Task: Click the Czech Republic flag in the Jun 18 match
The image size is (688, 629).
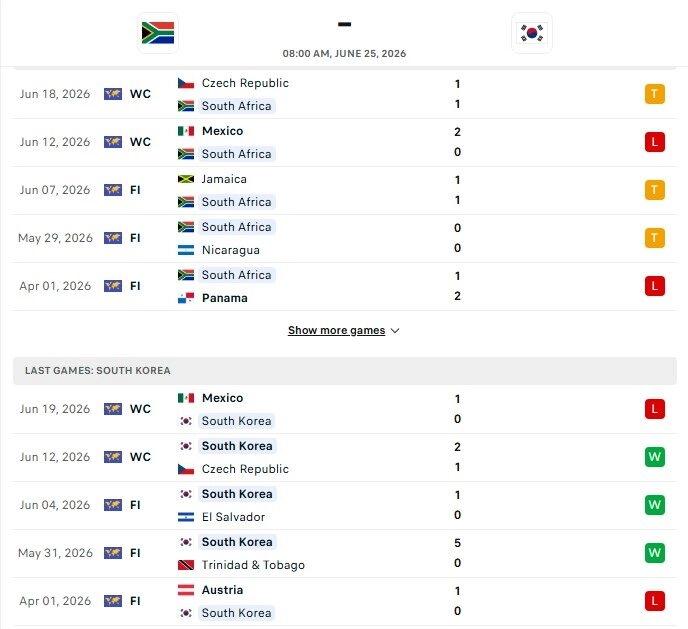Action: (186, 83)
